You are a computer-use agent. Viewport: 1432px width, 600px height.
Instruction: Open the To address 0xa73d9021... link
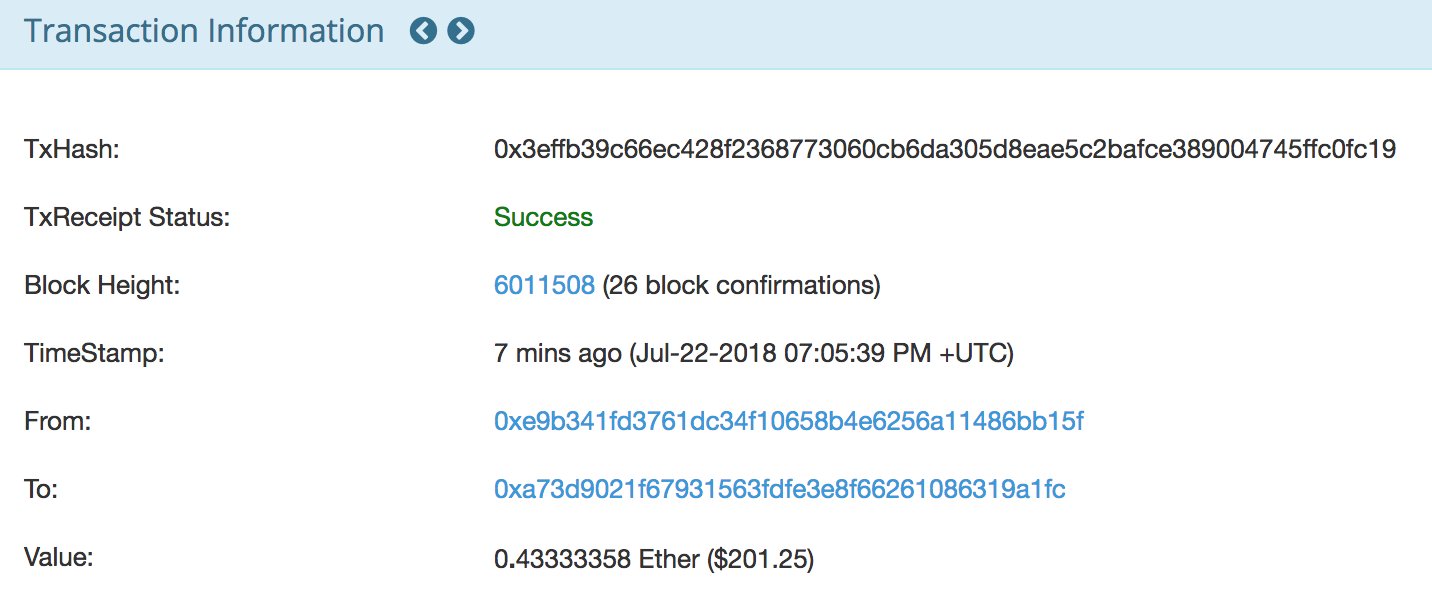click(780, 490)
